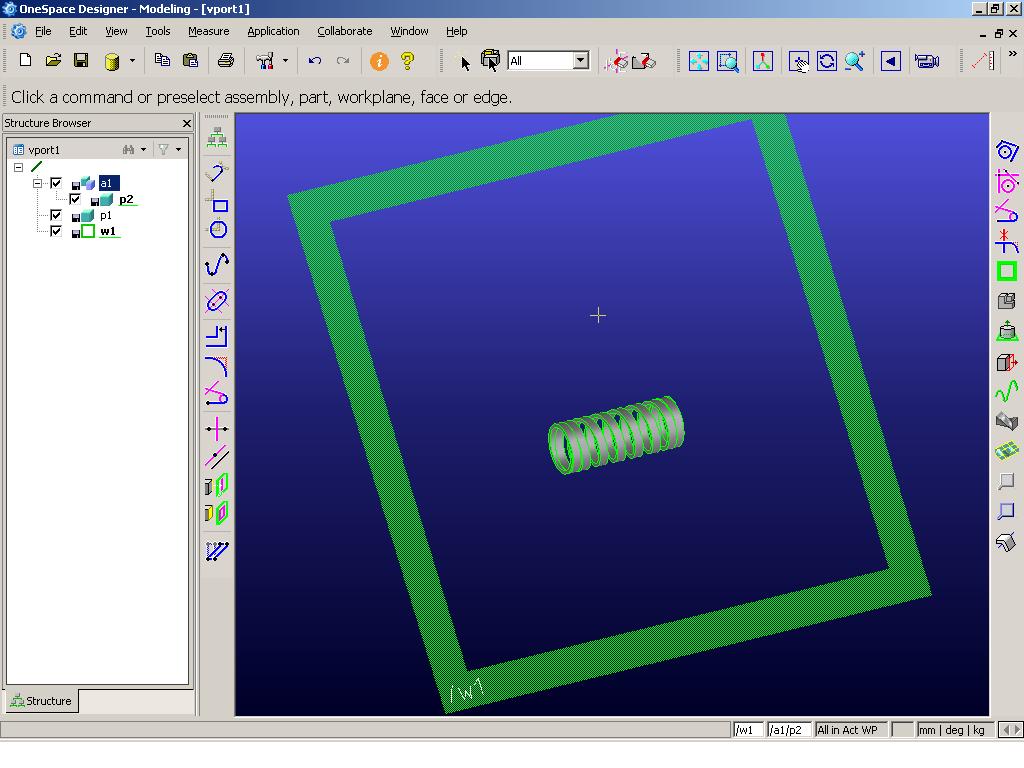Uncheck the a1 assembly checkbox
This screenshot has width=1024, height=768.
tap(56, 183)
